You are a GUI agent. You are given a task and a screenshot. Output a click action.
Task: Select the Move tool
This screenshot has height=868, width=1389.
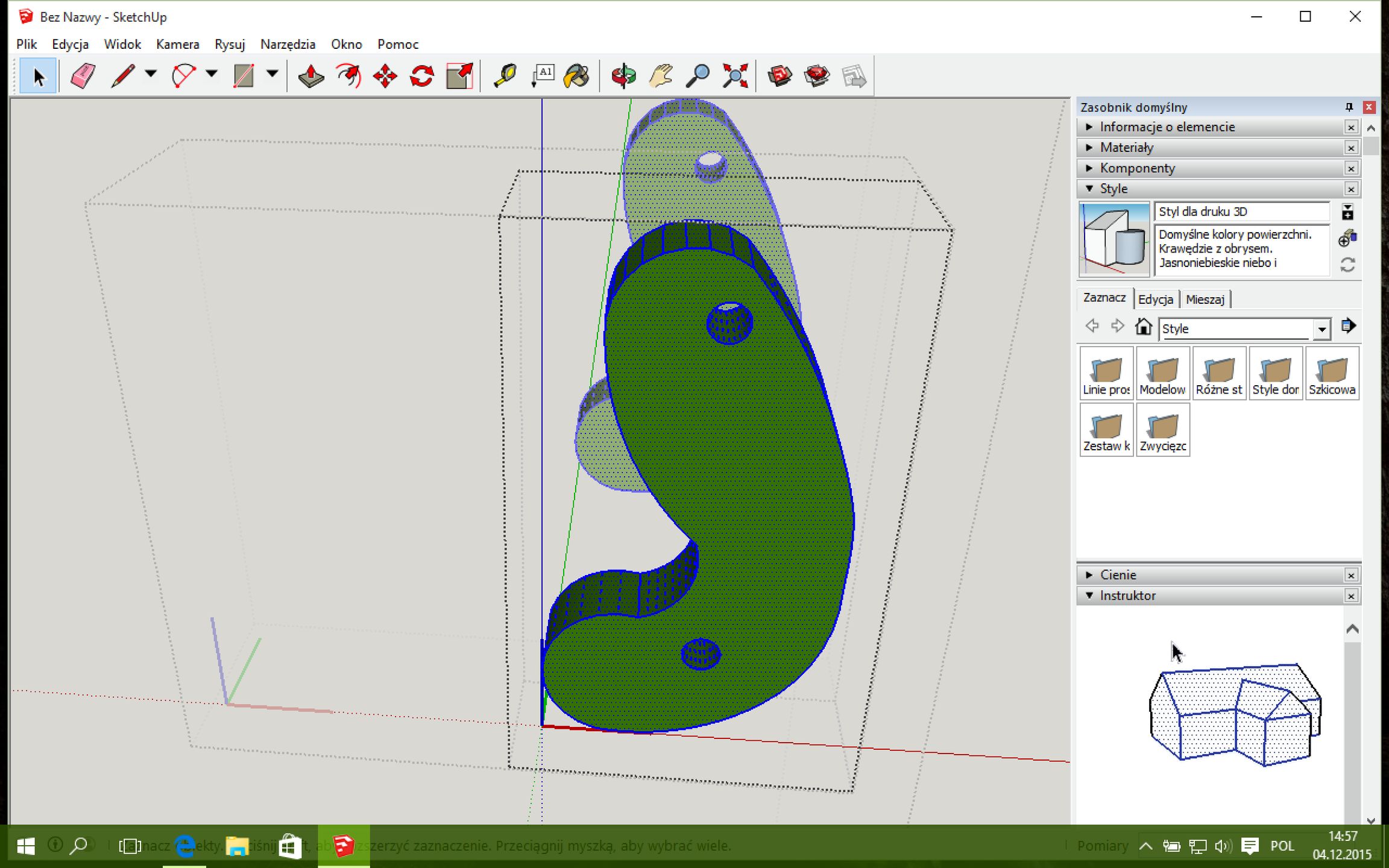[x=385, y=77]
